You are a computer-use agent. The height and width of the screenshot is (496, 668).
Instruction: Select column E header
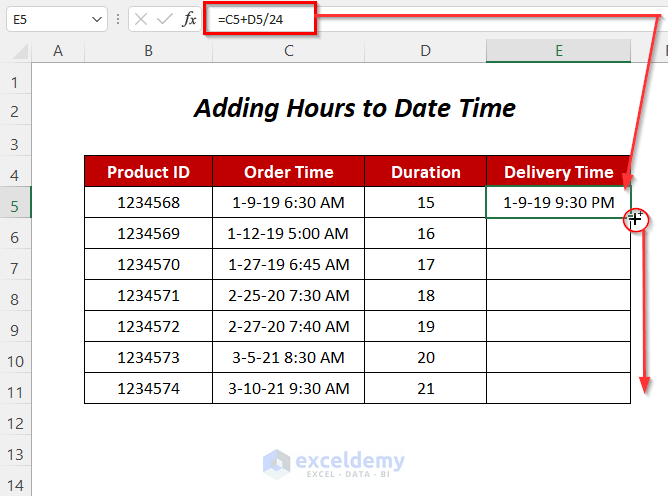pyautogui.click(x=559, y=51)
